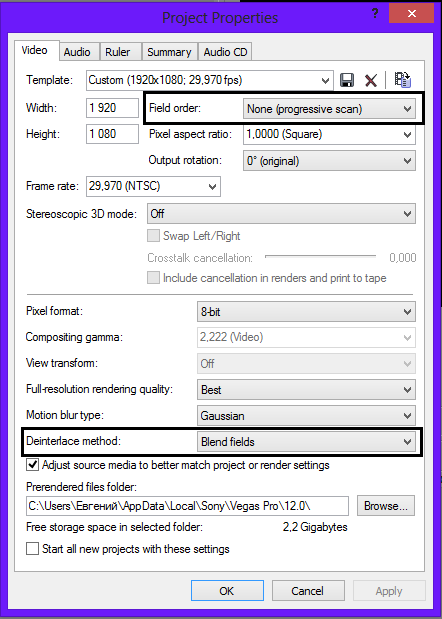Switch to the Audio tab
Viewport: 442px width, 619px height.
point(77,52)
